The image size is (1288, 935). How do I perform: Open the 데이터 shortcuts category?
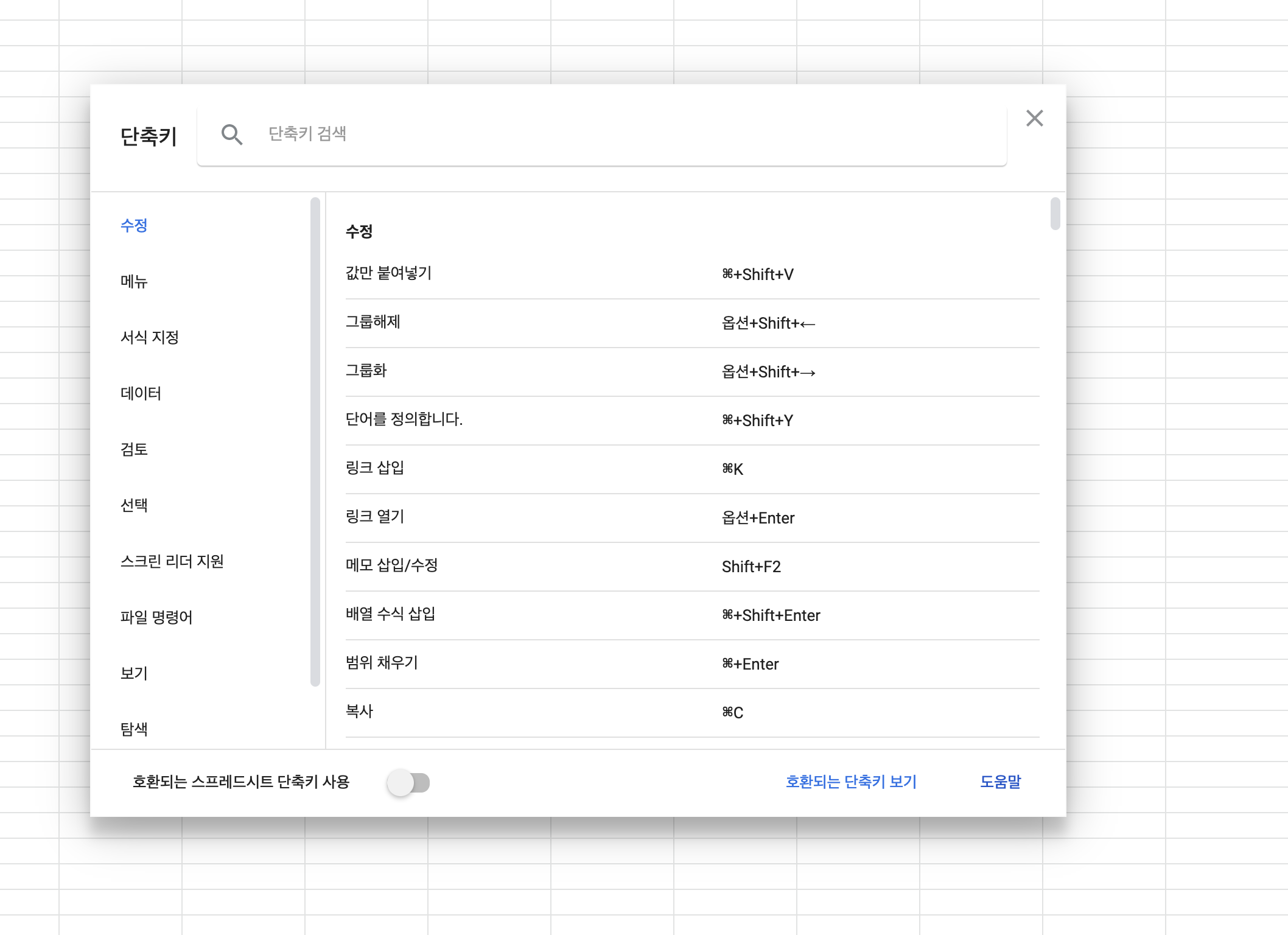[141, 393]
